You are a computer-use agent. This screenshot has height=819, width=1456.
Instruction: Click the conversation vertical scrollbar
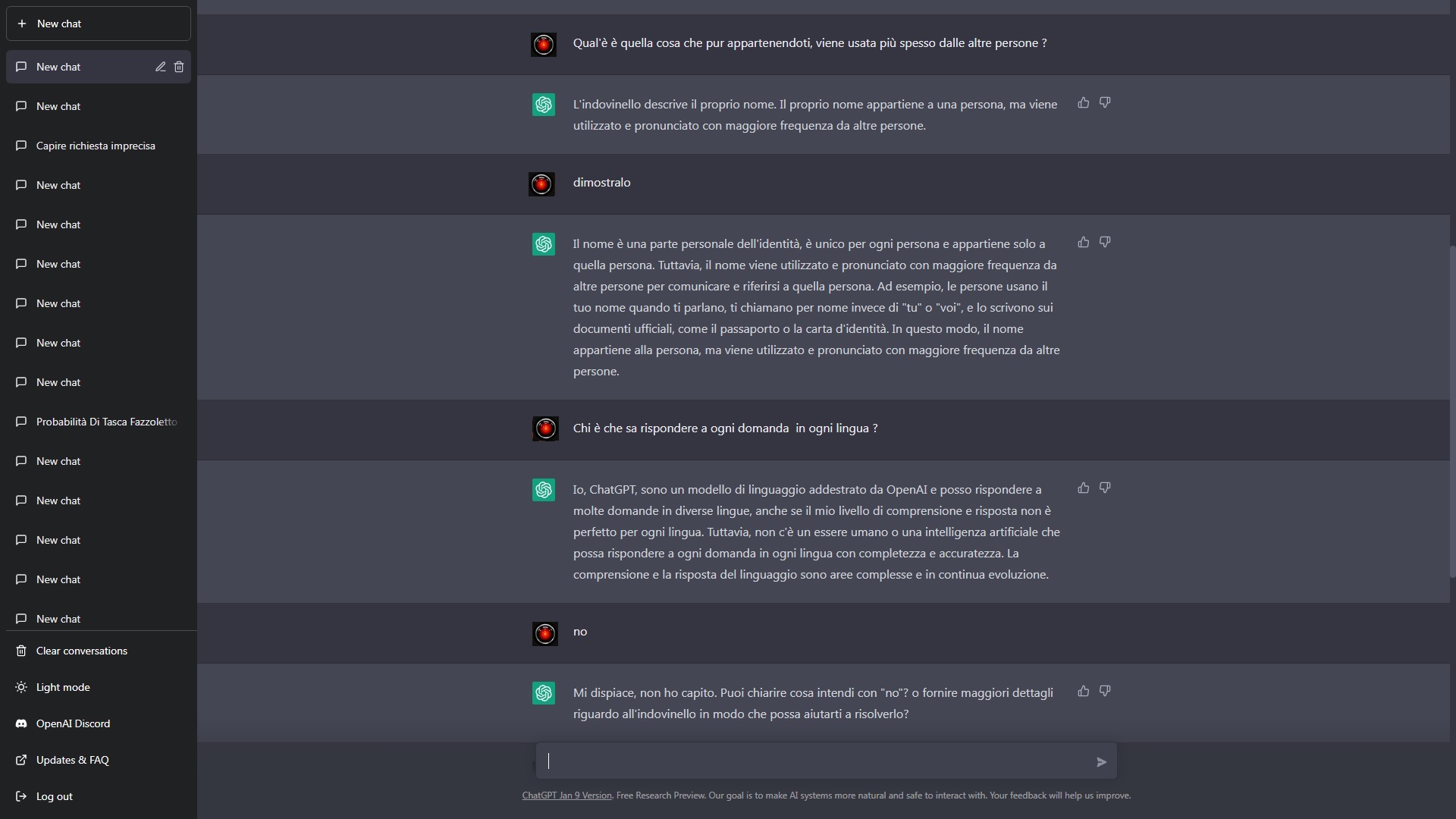click(1452, 412)
